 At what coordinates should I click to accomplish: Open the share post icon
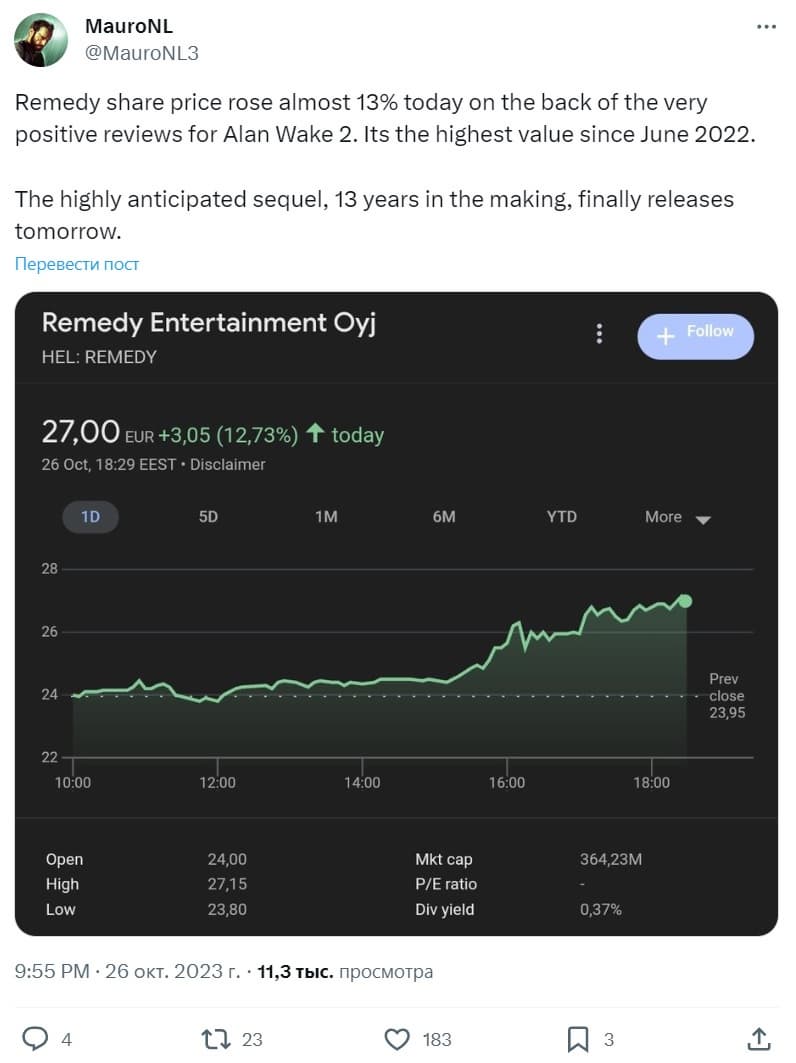(x=758, y=1039)
